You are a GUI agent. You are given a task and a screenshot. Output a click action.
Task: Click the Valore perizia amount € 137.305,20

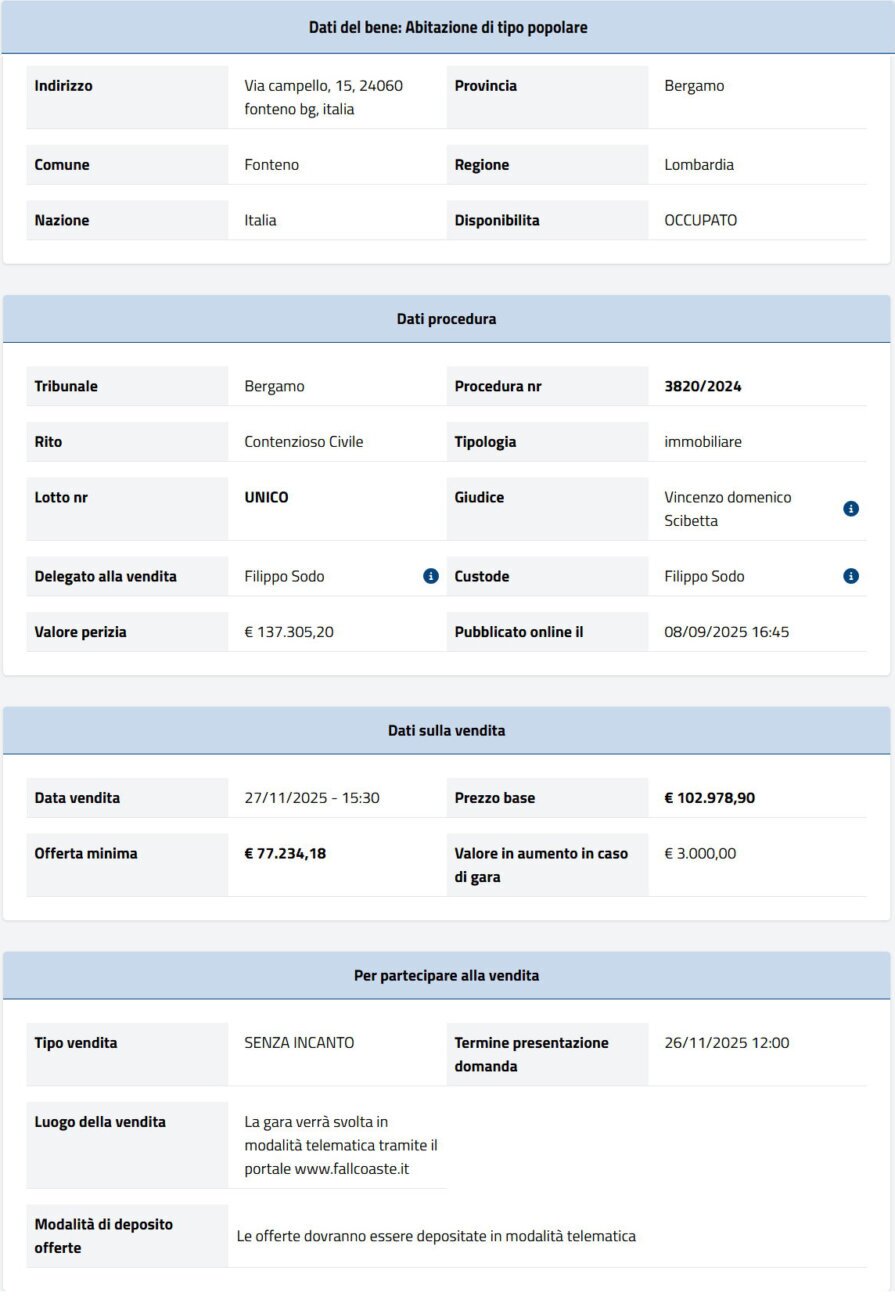click(x=289, y=632)
